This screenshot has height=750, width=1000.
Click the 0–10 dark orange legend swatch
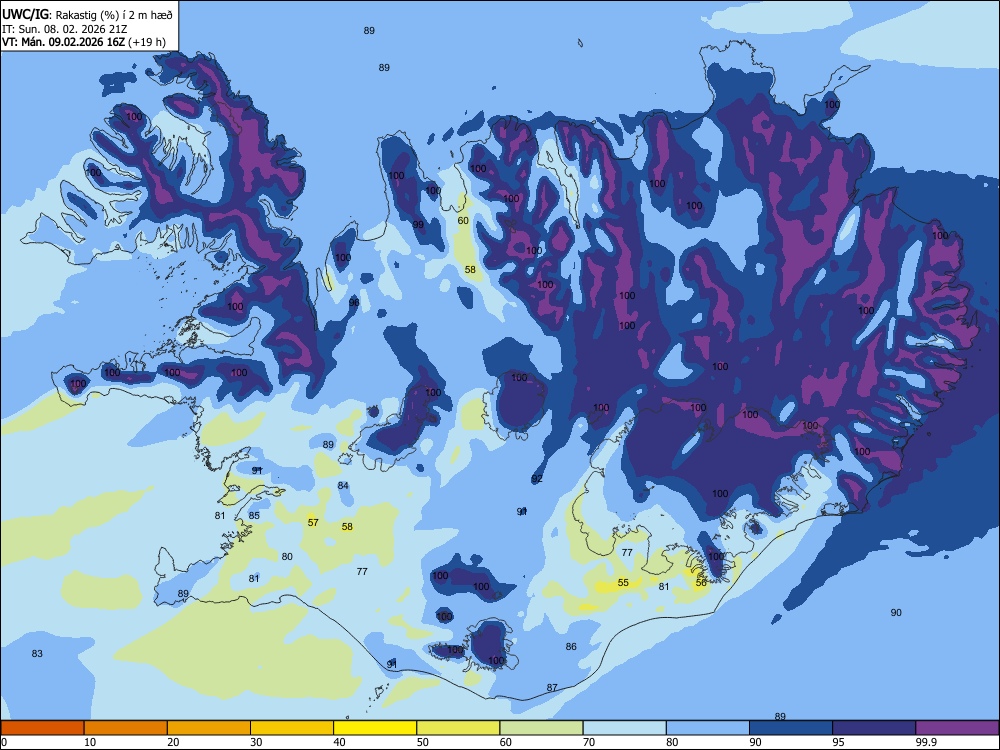click(x=42, y=728)
